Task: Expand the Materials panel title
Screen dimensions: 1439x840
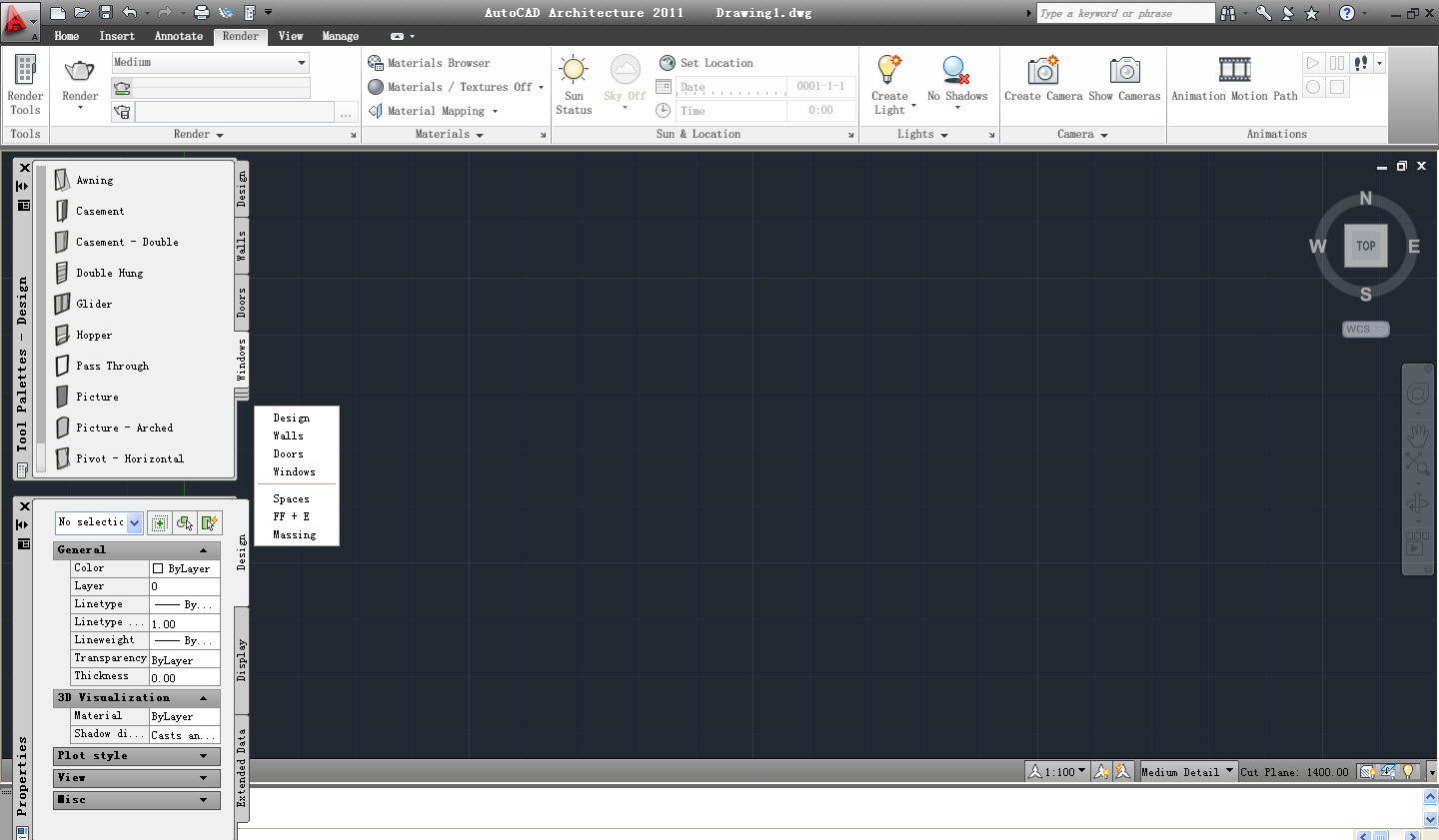Action: (x=450, y=134)
